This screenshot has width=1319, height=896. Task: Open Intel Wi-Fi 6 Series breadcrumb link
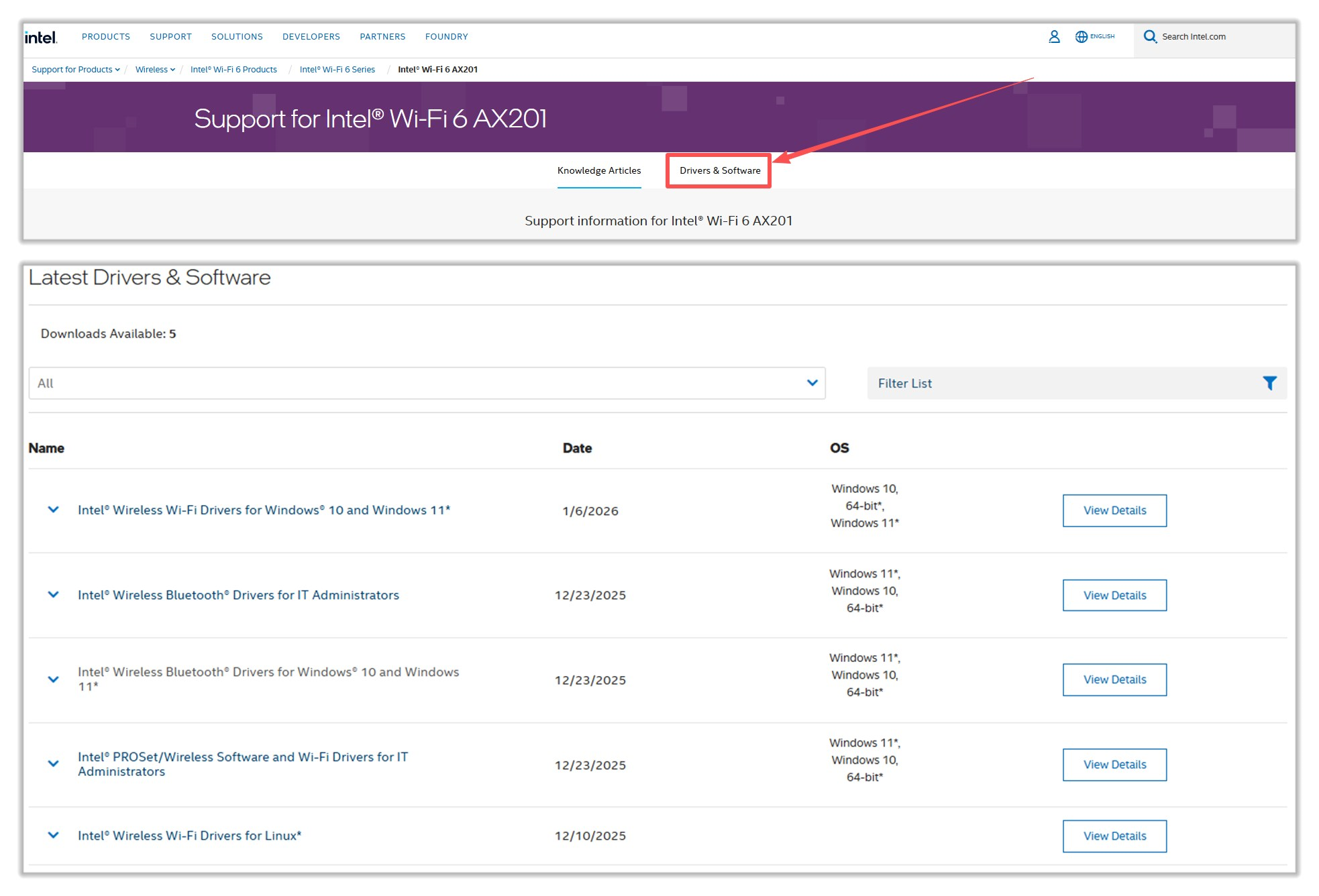click(x=337, y=70)
